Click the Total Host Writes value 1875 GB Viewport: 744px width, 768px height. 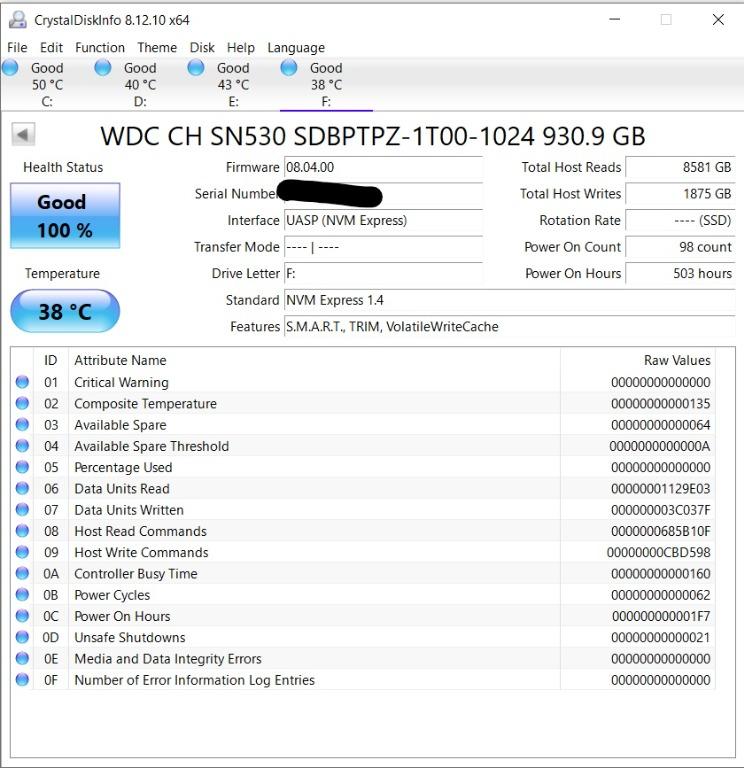(680, 194)
